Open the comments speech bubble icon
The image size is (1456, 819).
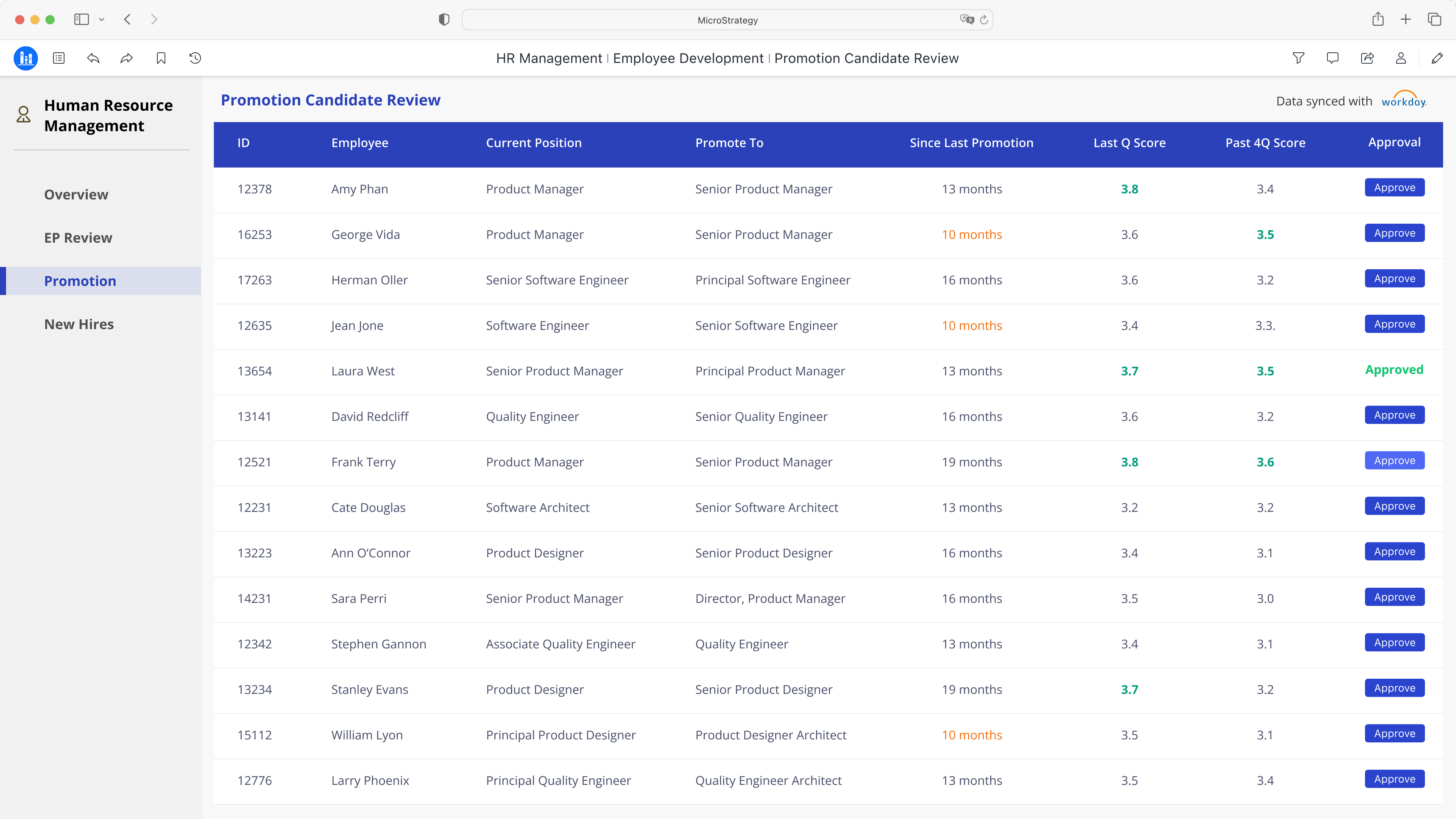[x=1332, y=58]
